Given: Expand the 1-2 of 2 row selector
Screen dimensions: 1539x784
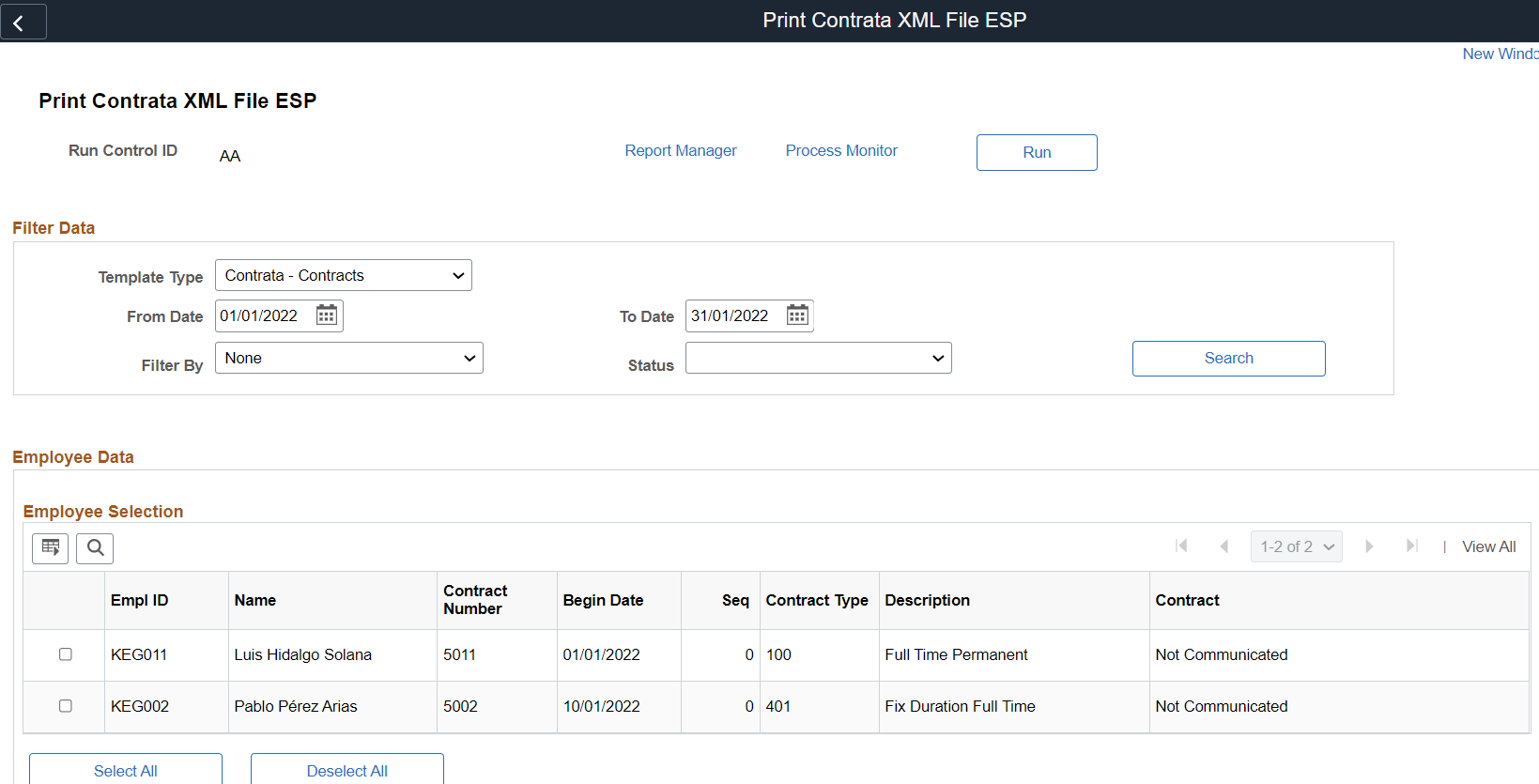Looking at the screenshot, I should 1297,546.
